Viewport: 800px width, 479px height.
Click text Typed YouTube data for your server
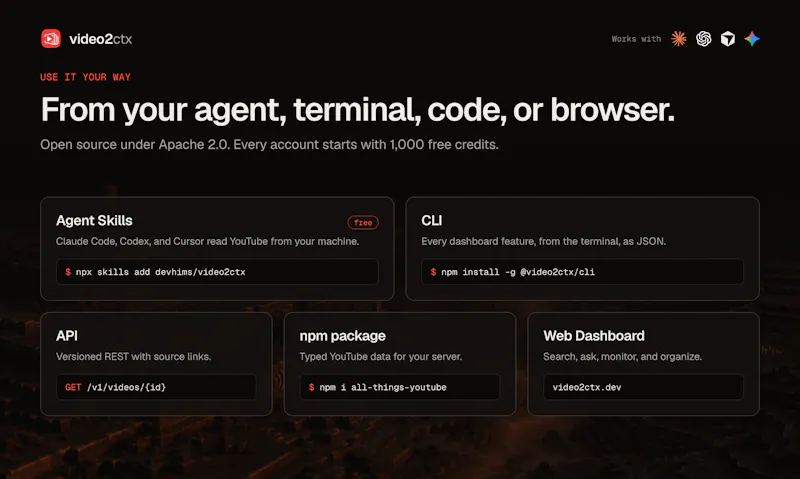(x=381, y=357)
